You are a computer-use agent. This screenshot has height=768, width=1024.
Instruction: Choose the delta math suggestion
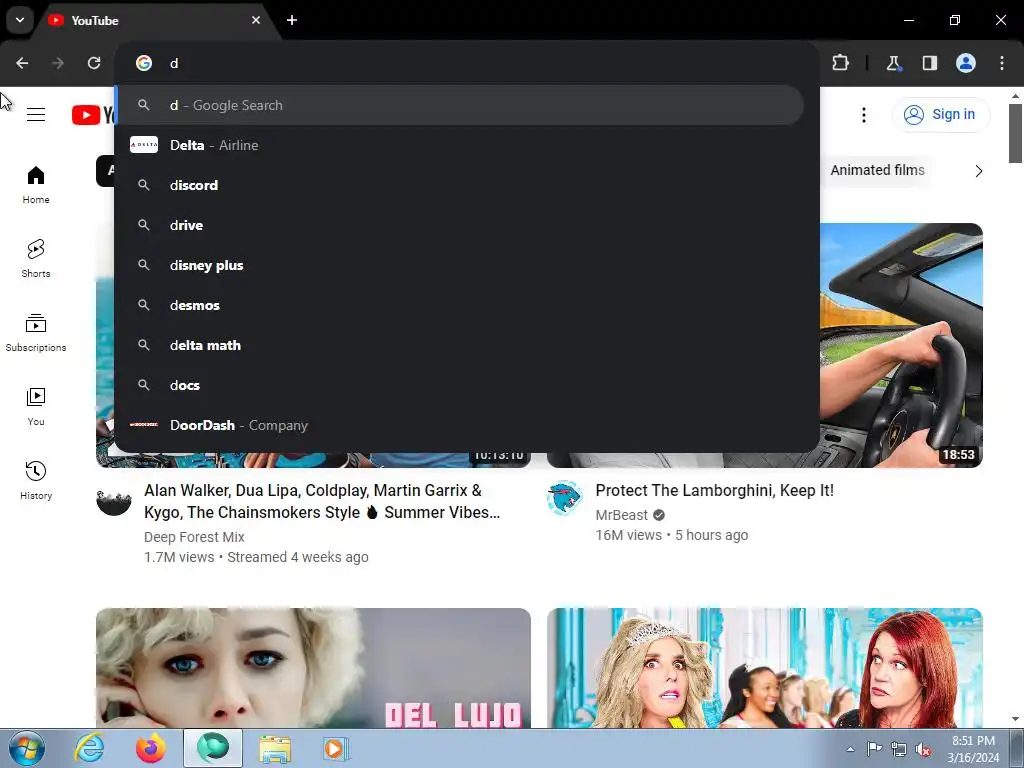(x=459, y=345)
